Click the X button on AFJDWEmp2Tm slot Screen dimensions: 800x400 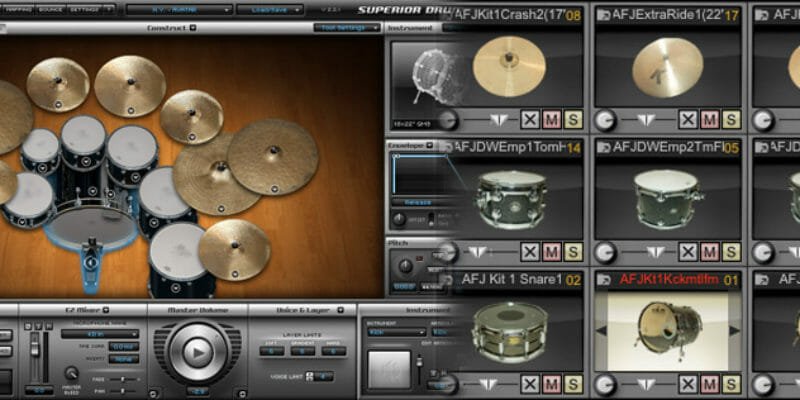(x=688, y=252)
